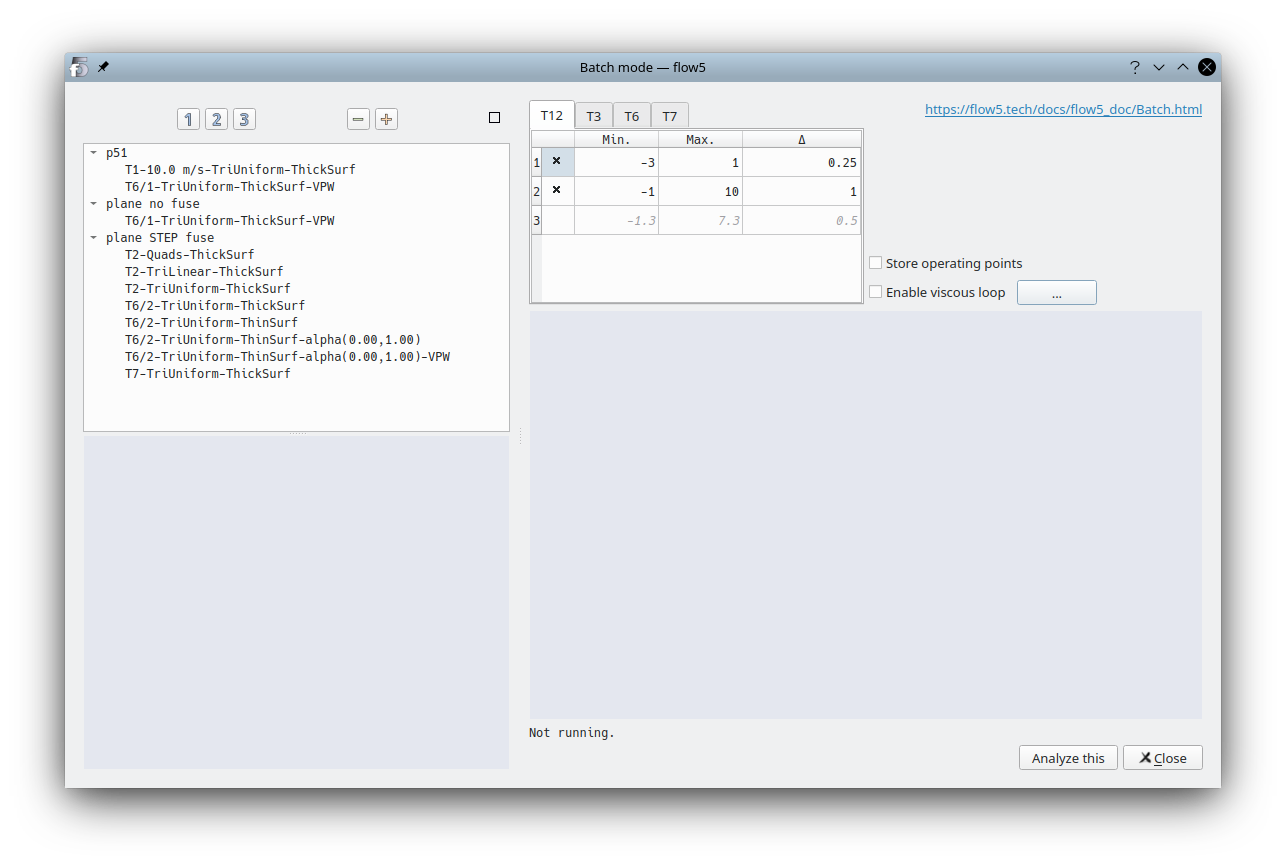Click the level 1 expand icon
The width and height of the screenshot is (1286, 865).
pos(188,119)
